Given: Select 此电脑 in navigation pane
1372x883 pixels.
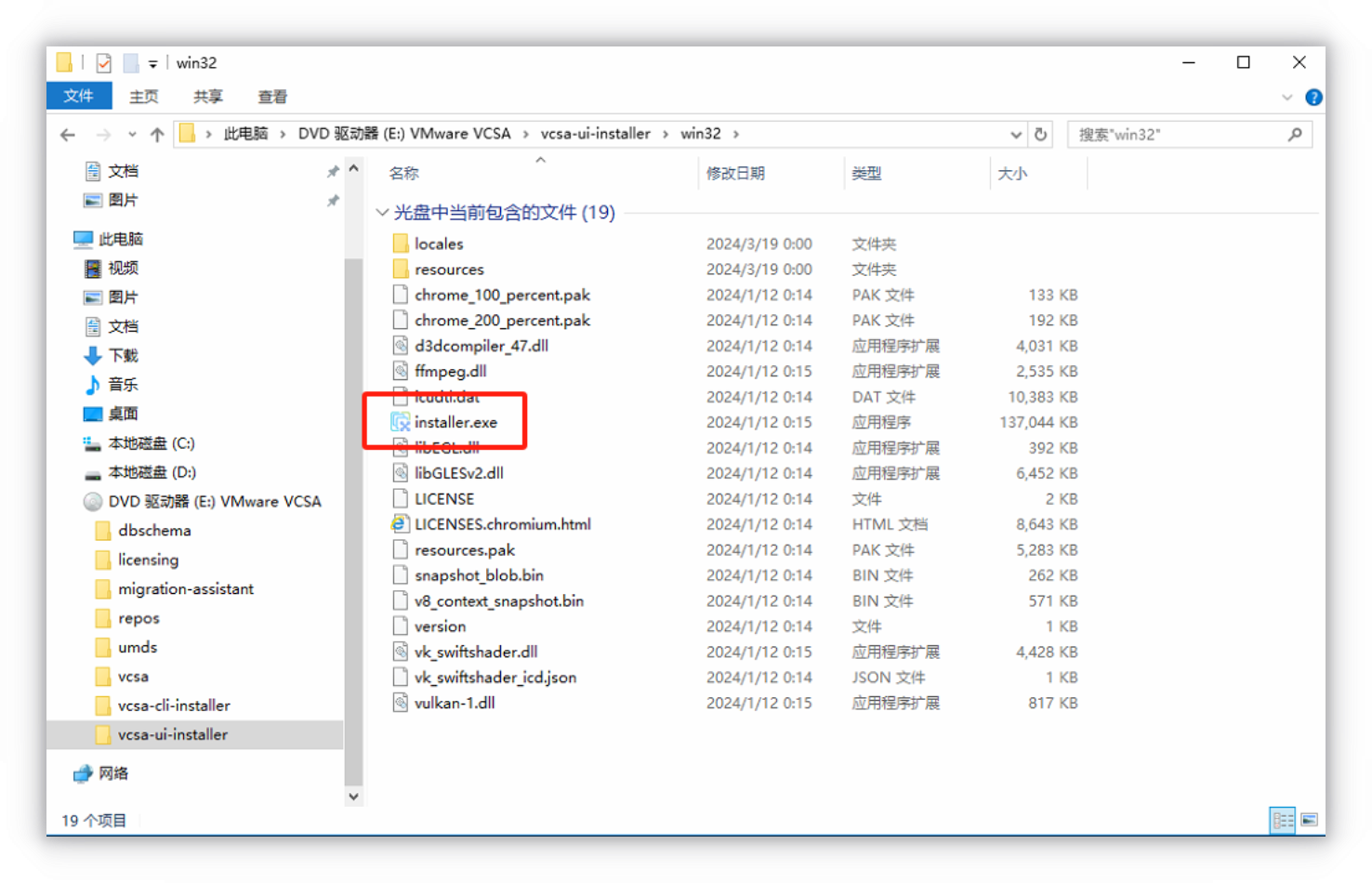Looking at the screenshot, I should [x=121, y=239].
